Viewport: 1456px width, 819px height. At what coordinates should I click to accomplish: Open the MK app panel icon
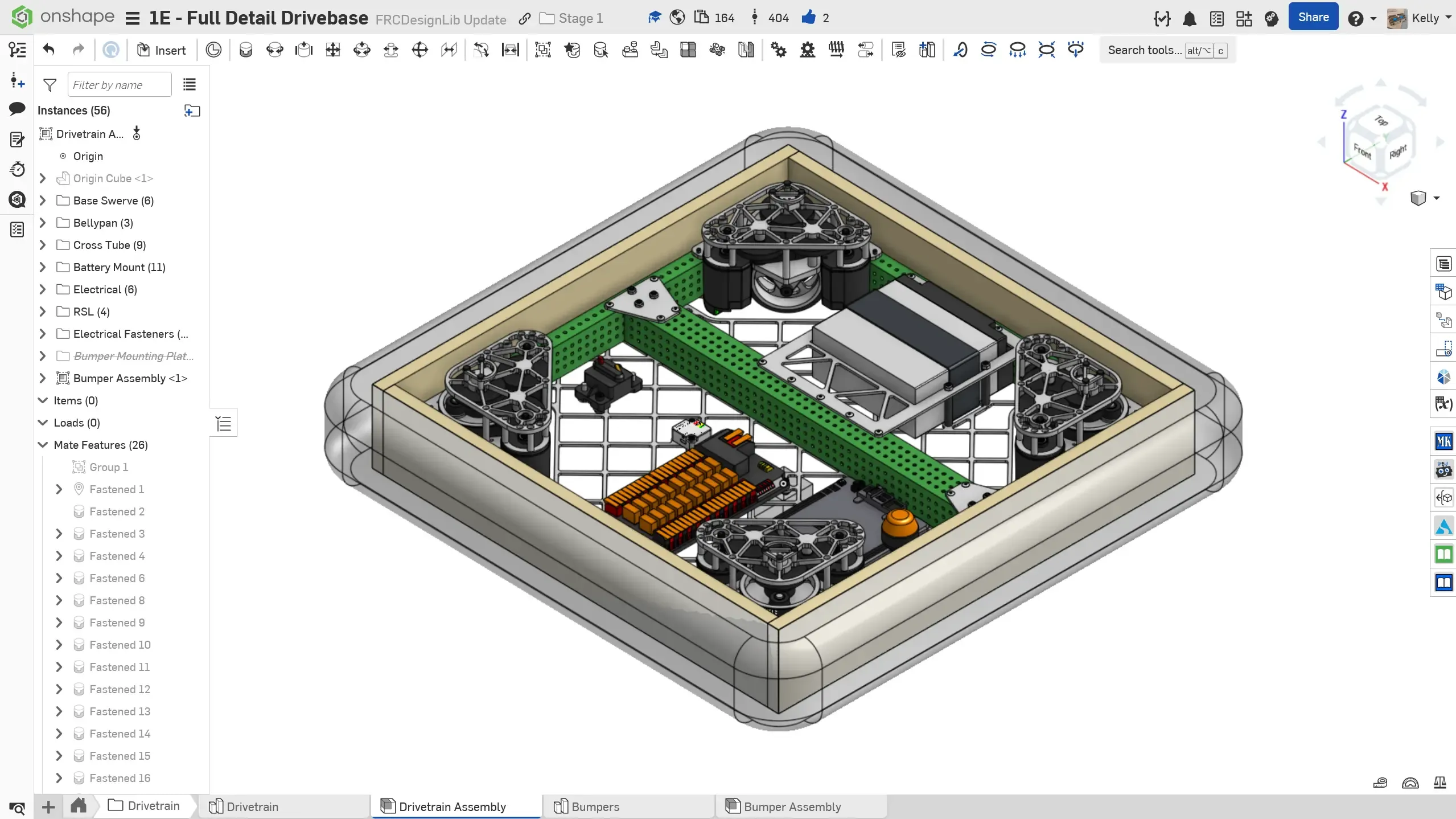pyautogui.click(x=1443, y=441)
